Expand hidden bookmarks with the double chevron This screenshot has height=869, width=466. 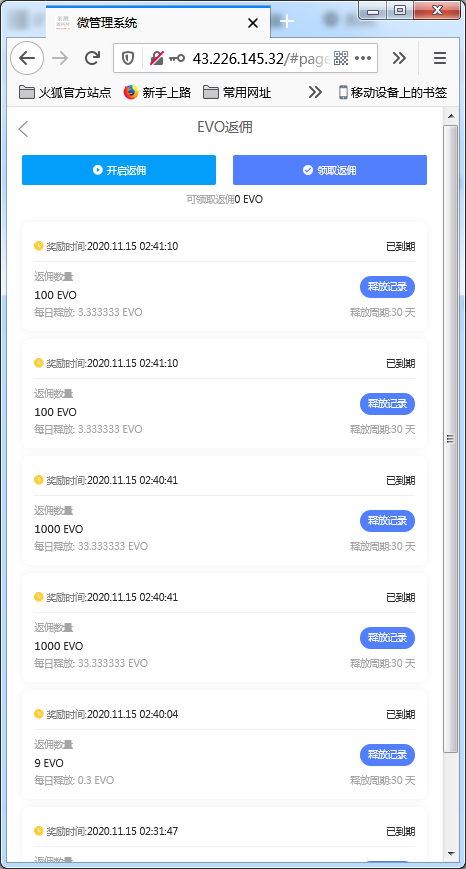[315, 92]
